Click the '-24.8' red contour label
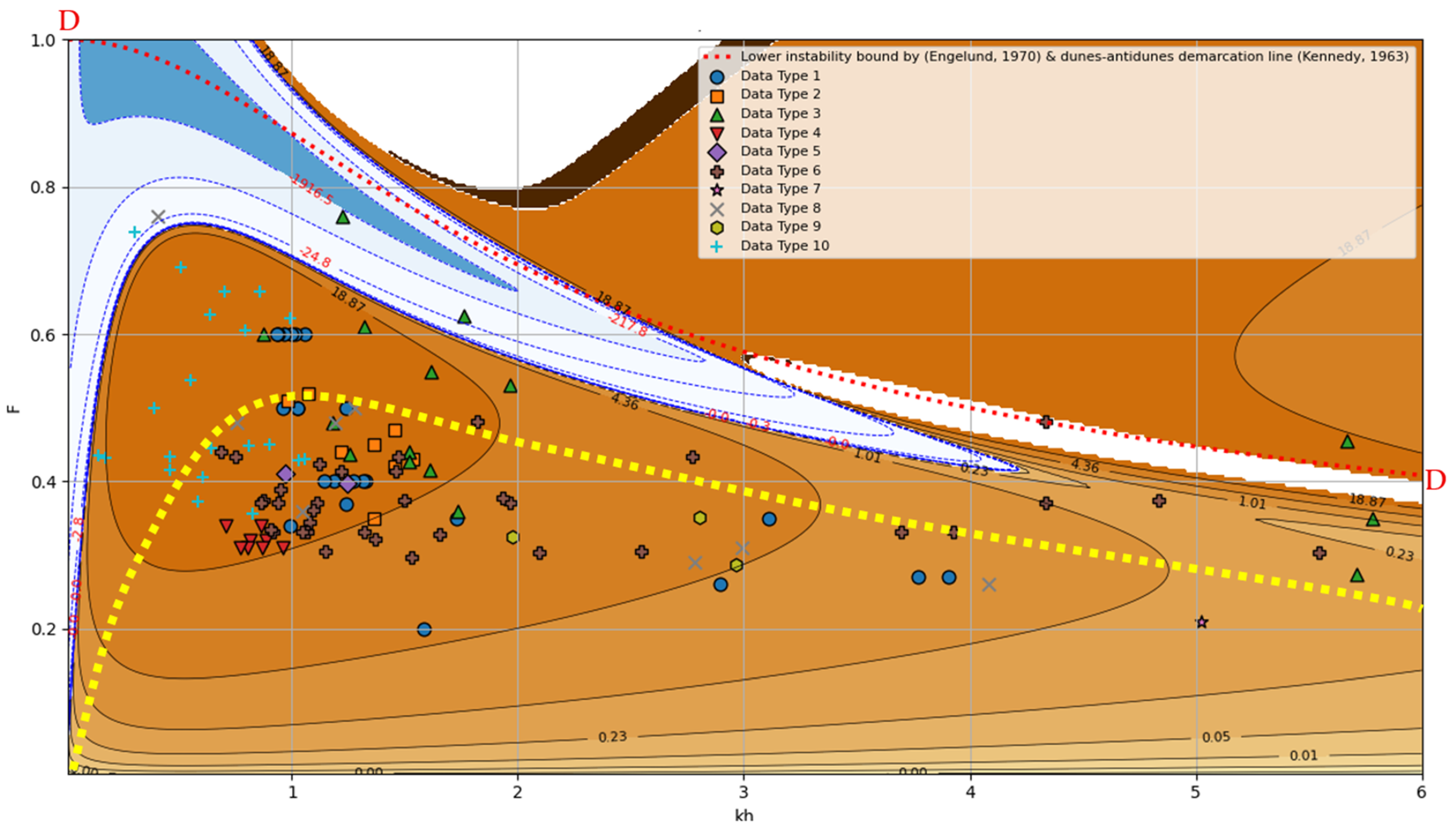Screen dimensions: 1456x831 (315, 257)
